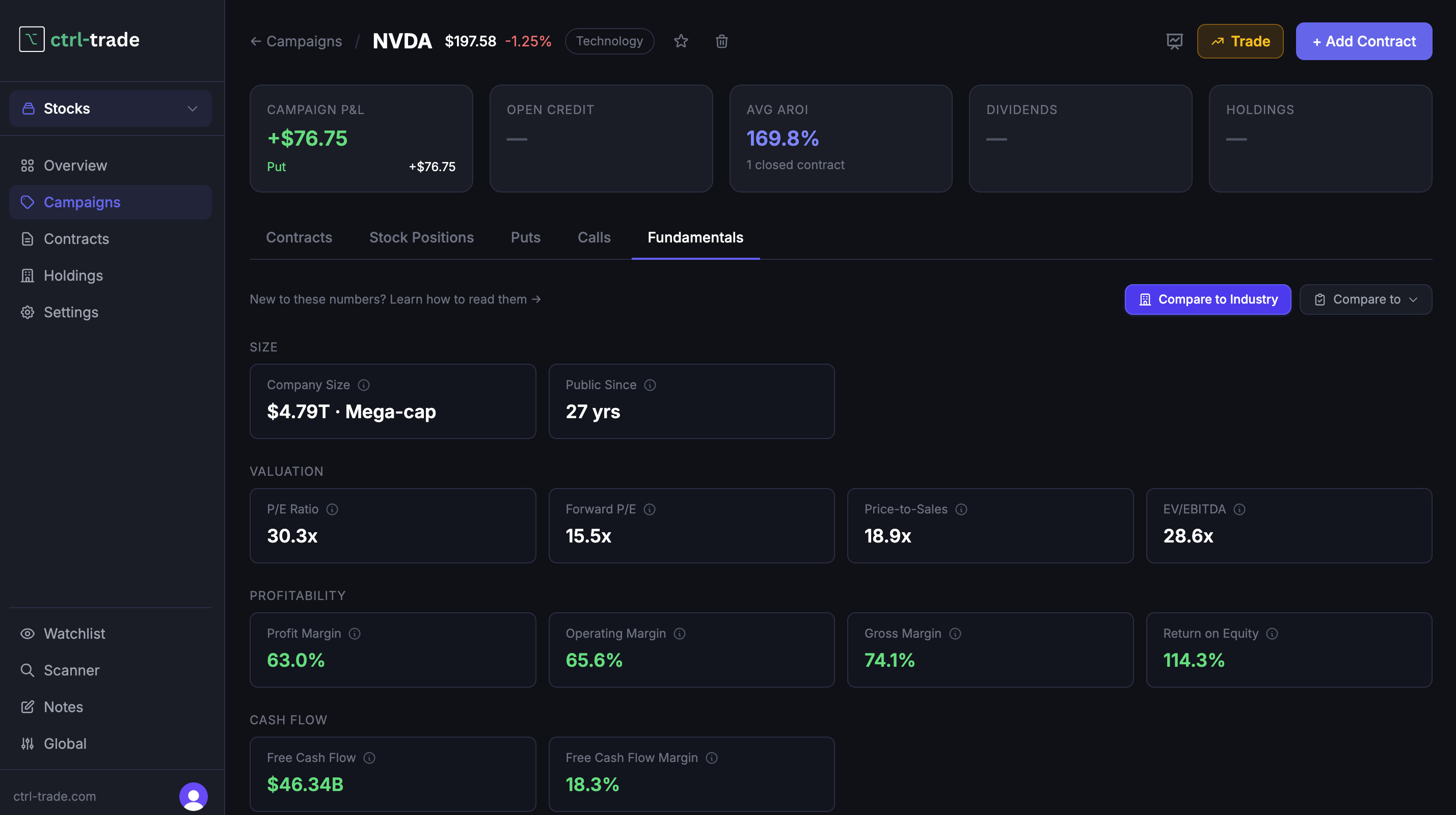
Task: Show info for Price-to-Sales
Action: [x=961, y=509]
